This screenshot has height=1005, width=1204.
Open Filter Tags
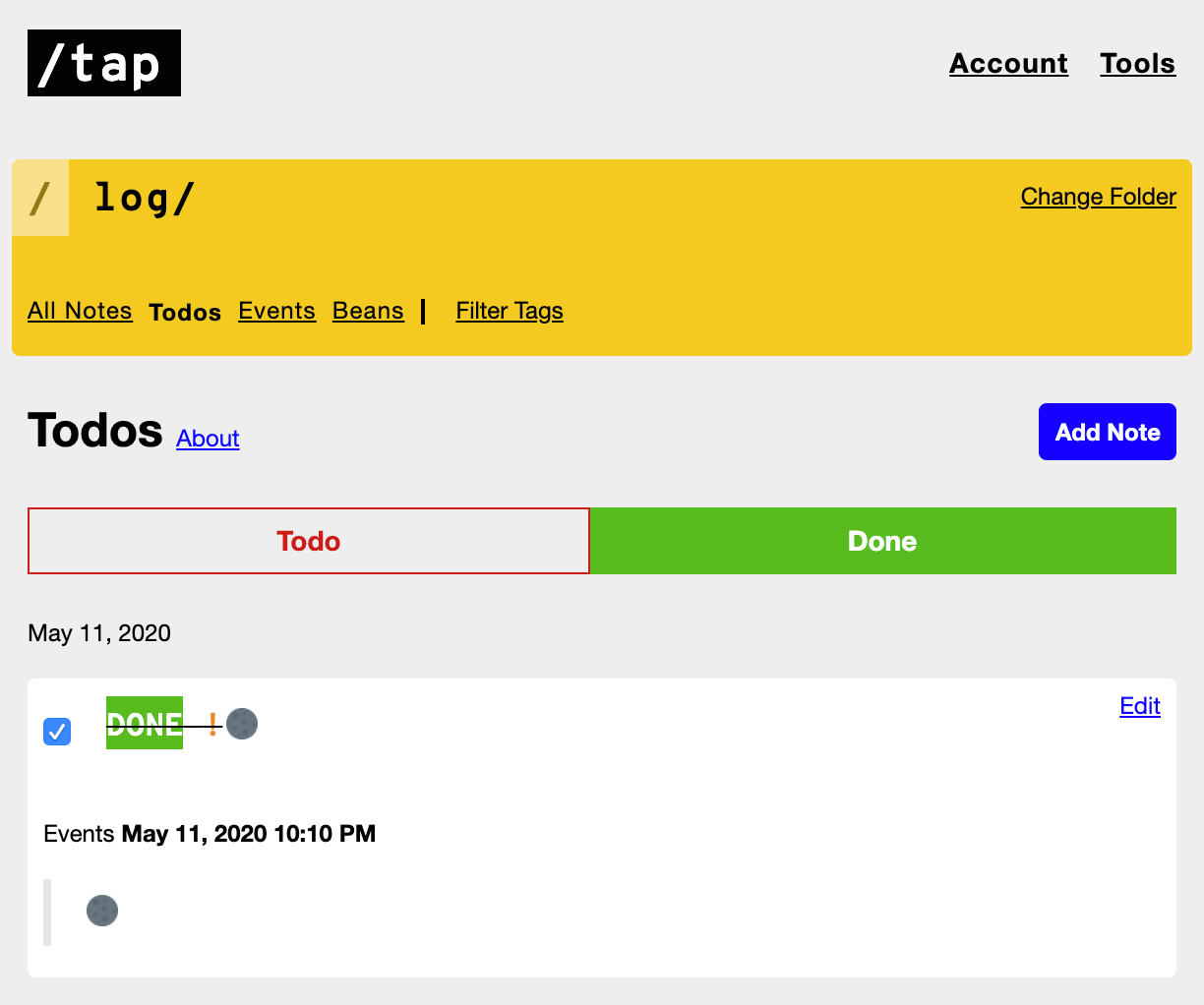510,311
